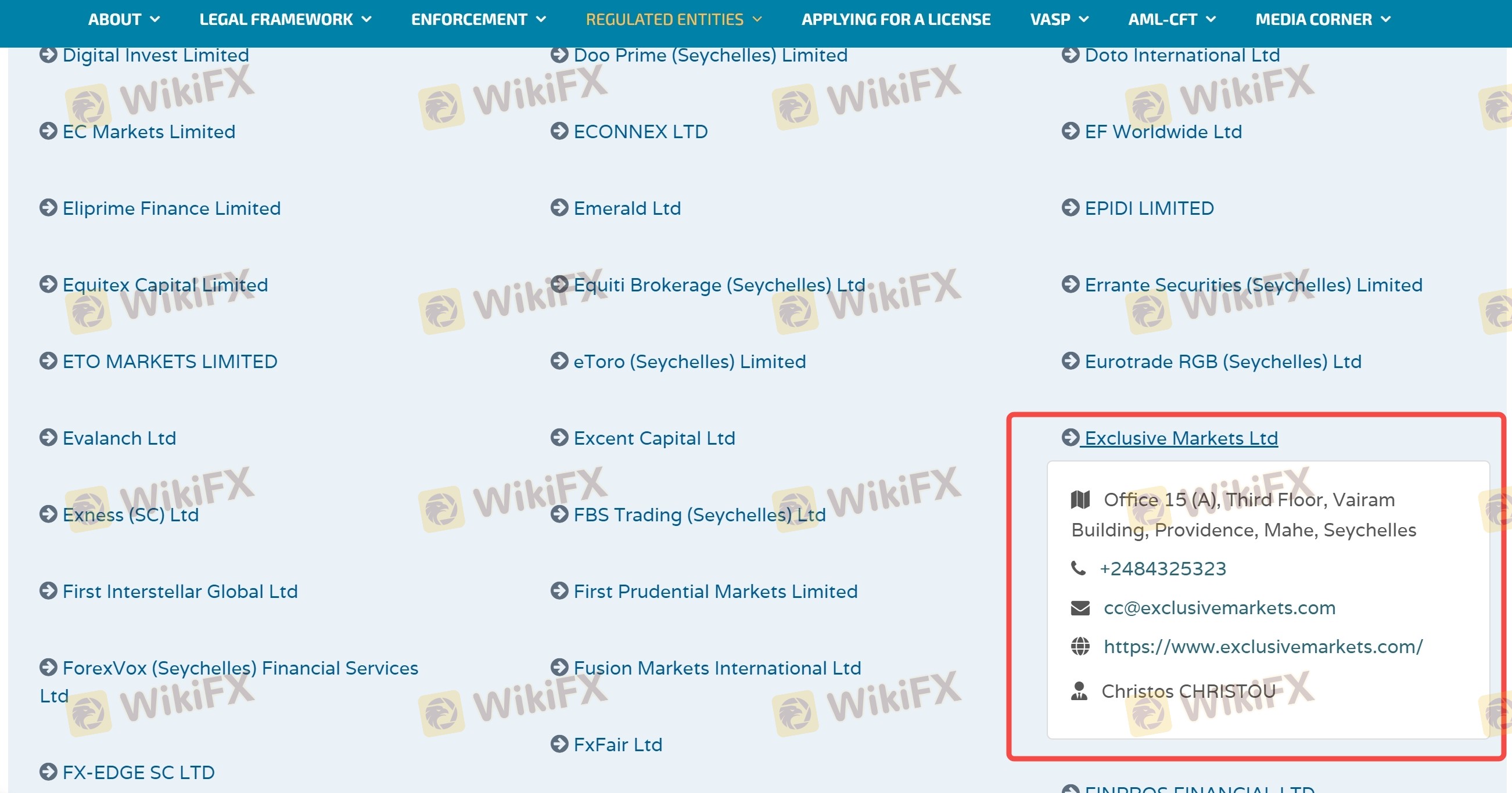Image resolution: width=1512 pixels, height=793 pixels.
Task: Expand the REGULATED ENTITIES dropdown chevron
Action: click(x=757, y=19)
